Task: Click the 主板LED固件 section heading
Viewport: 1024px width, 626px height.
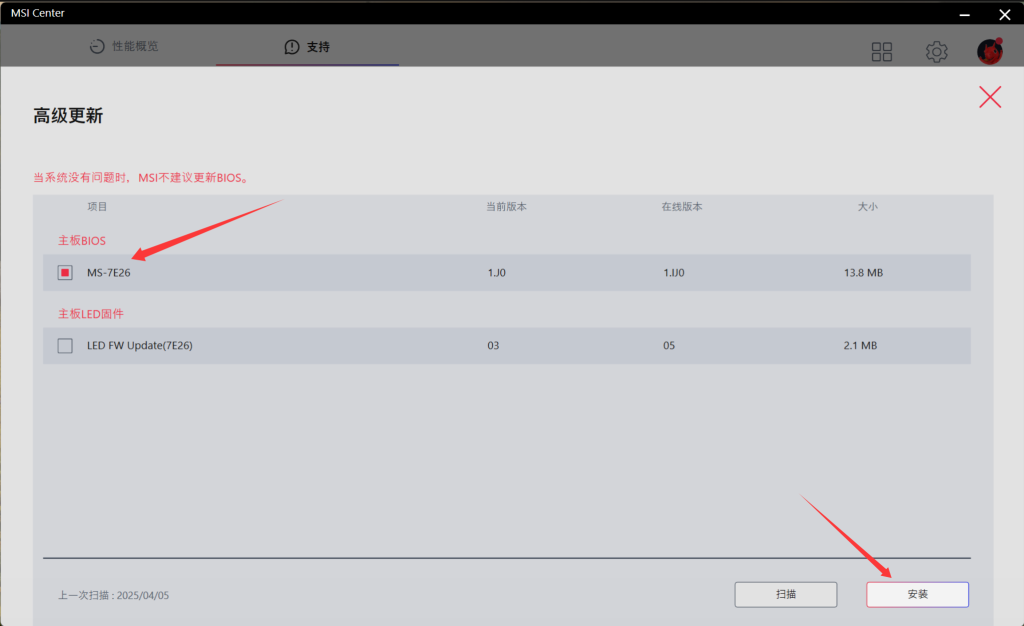Action: (x=90, y=314)
